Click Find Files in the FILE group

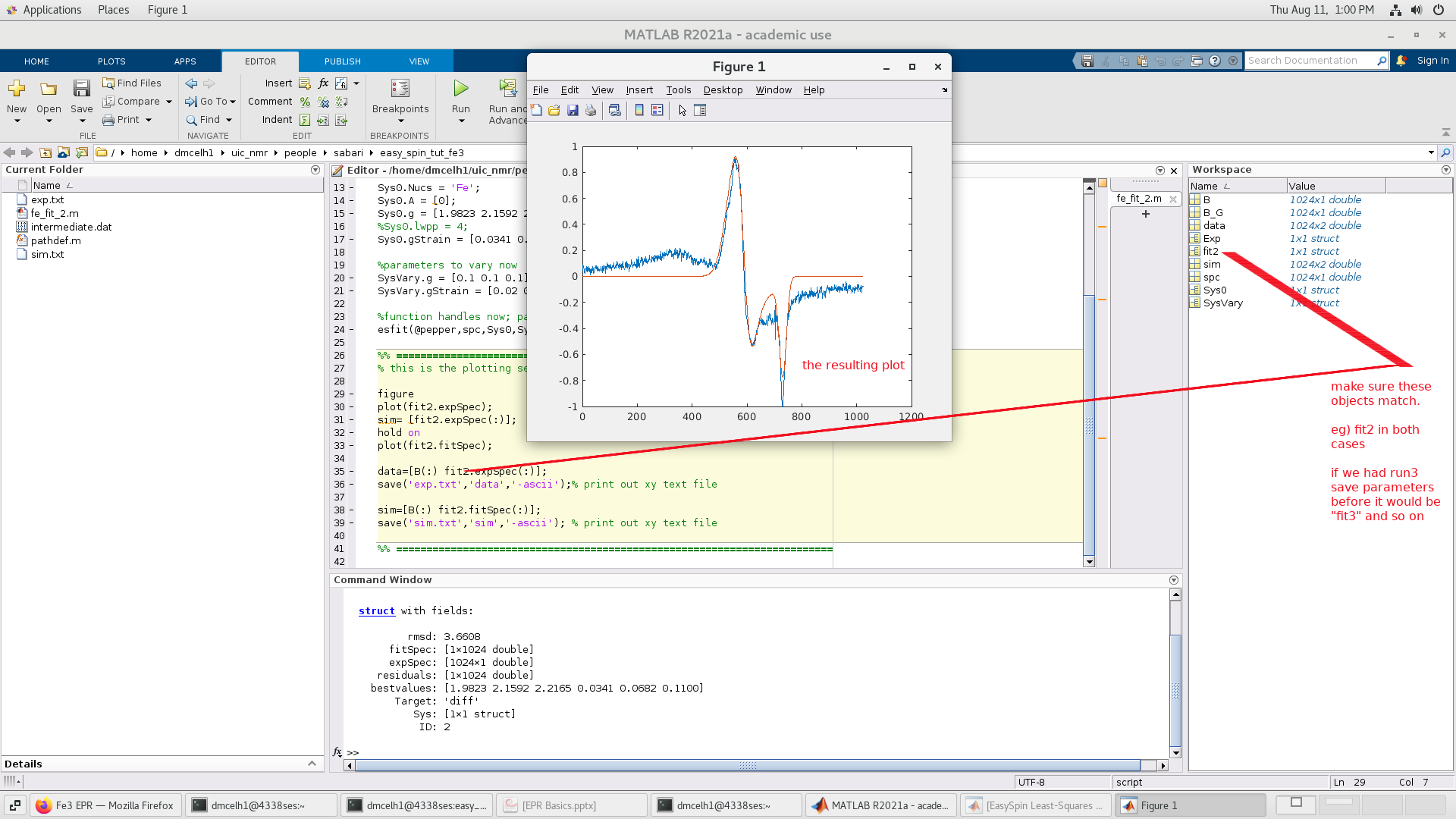coord(132,83)
